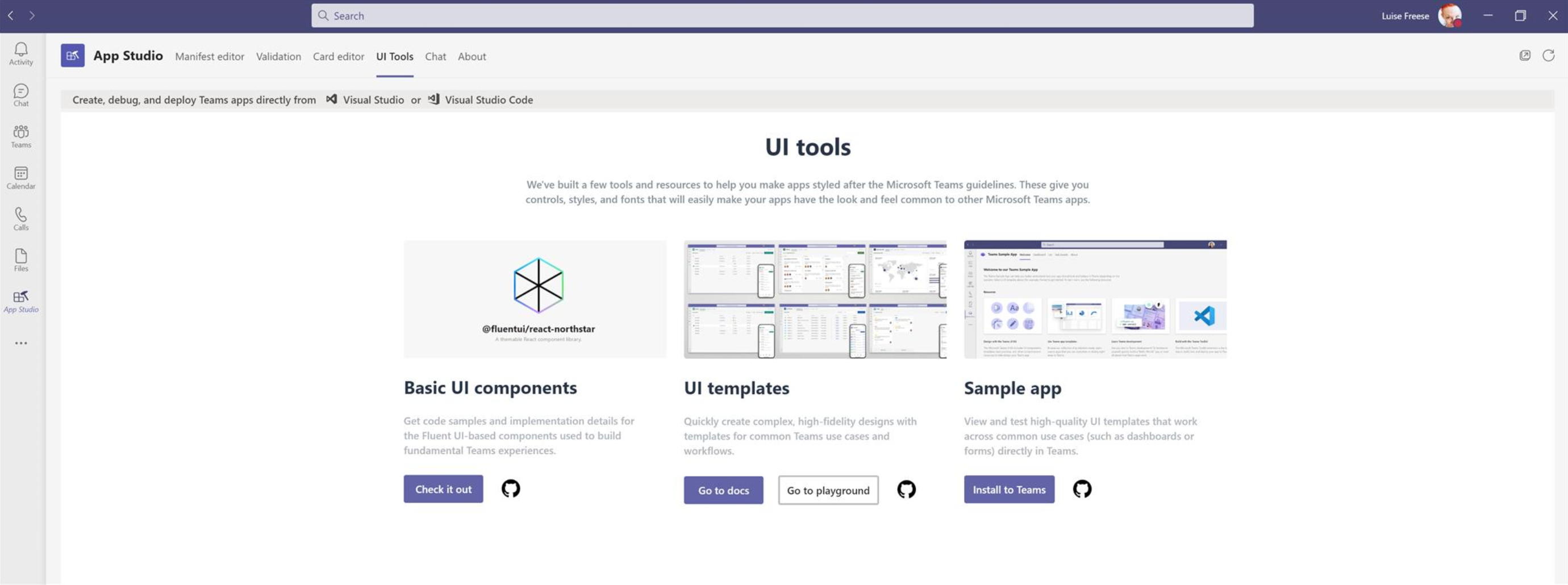Open Files from the sidebar
Viewport: 1568px width, 585px height.
(20, 260)
